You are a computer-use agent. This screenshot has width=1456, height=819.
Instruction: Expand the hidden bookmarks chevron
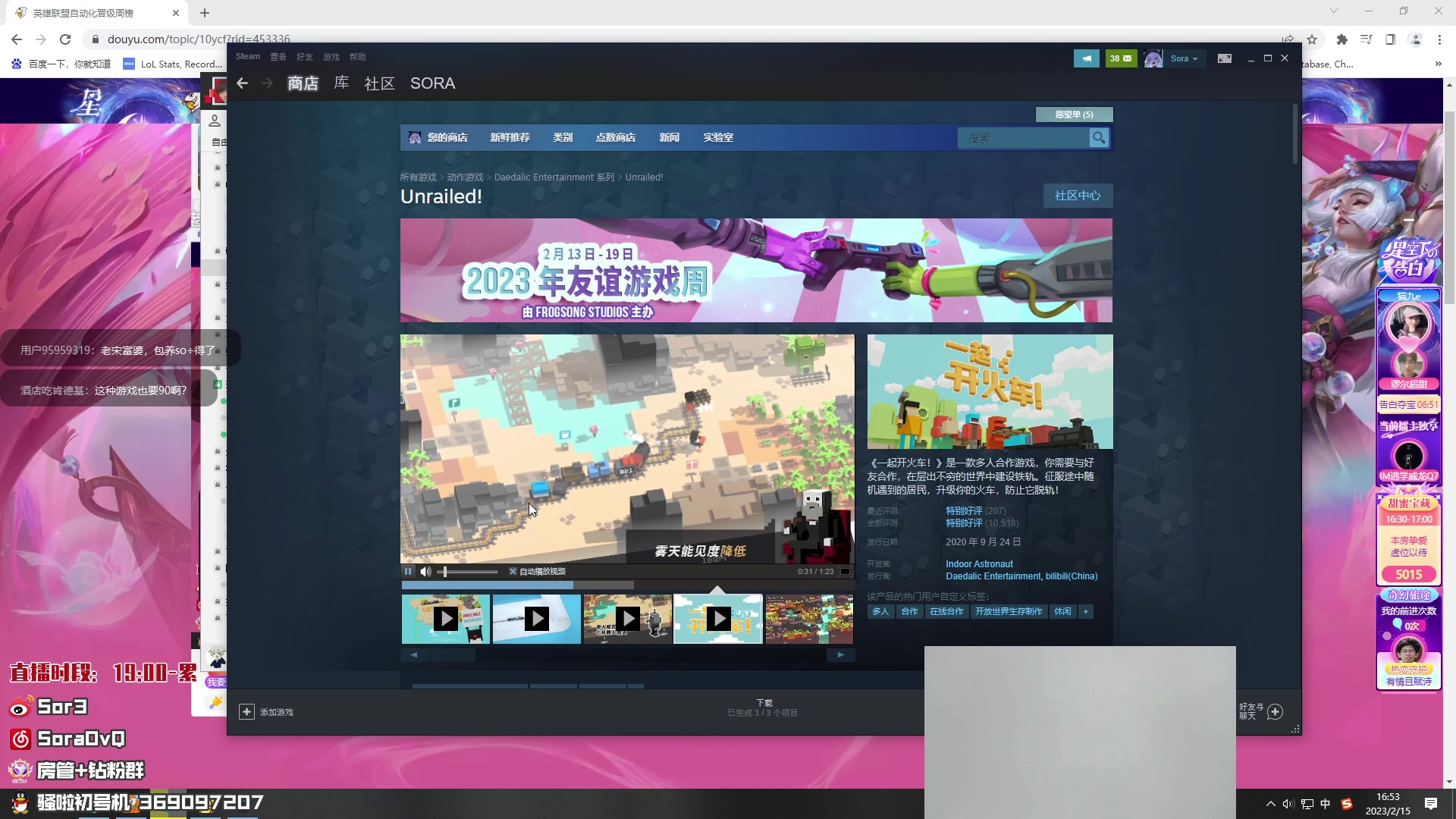(1438, 64)
